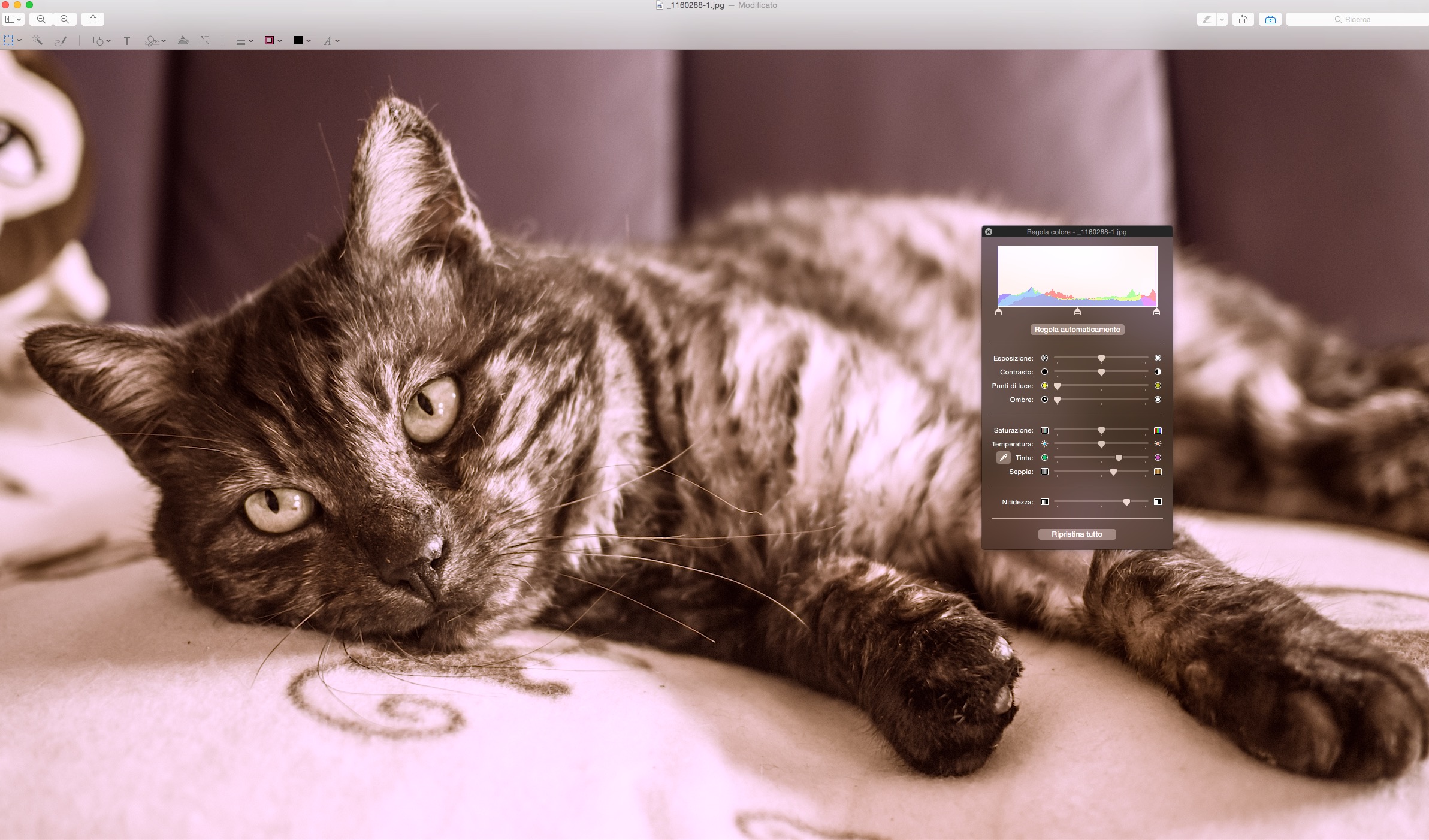Screen dimensions: 1429x840
Task: Click the Instant Alpha magic wand tool
Action: (37, 41)
